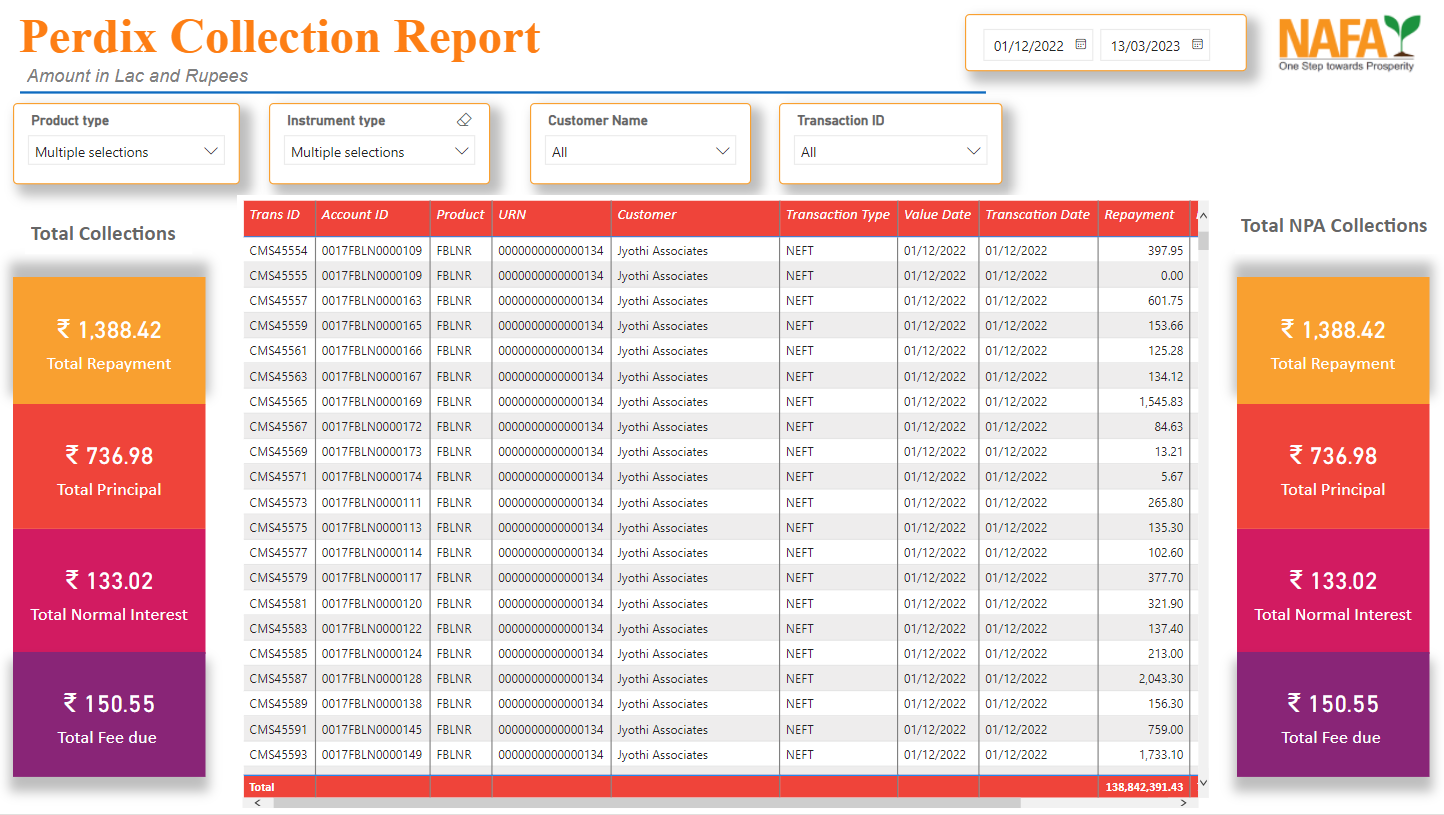Click Trans ID cell CMS45587

(x=279, y=679)
